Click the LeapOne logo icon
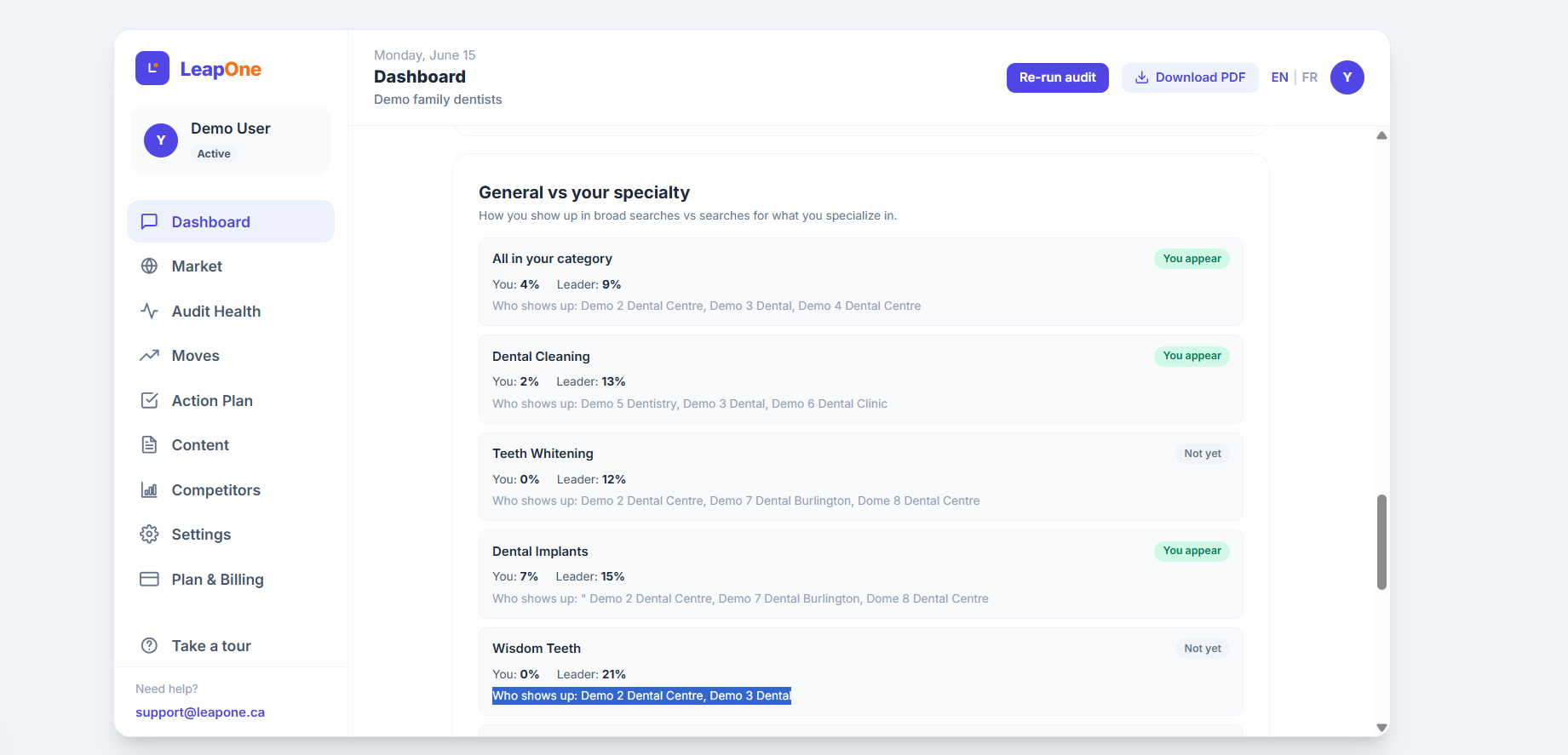This screenshot has width=1568, height=755. 152,68
